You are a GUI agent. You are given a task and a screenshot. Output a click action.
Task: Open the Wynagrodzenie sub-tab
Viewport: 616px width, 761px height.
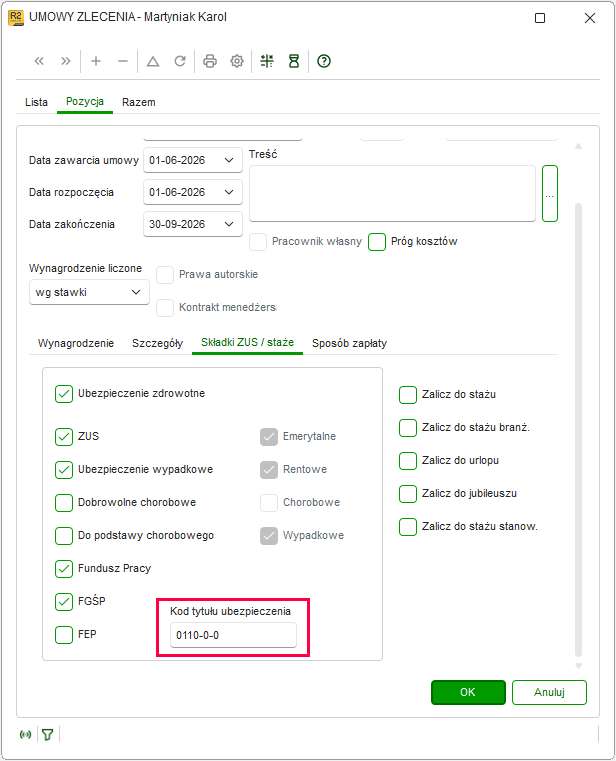[x=76, y=343]
